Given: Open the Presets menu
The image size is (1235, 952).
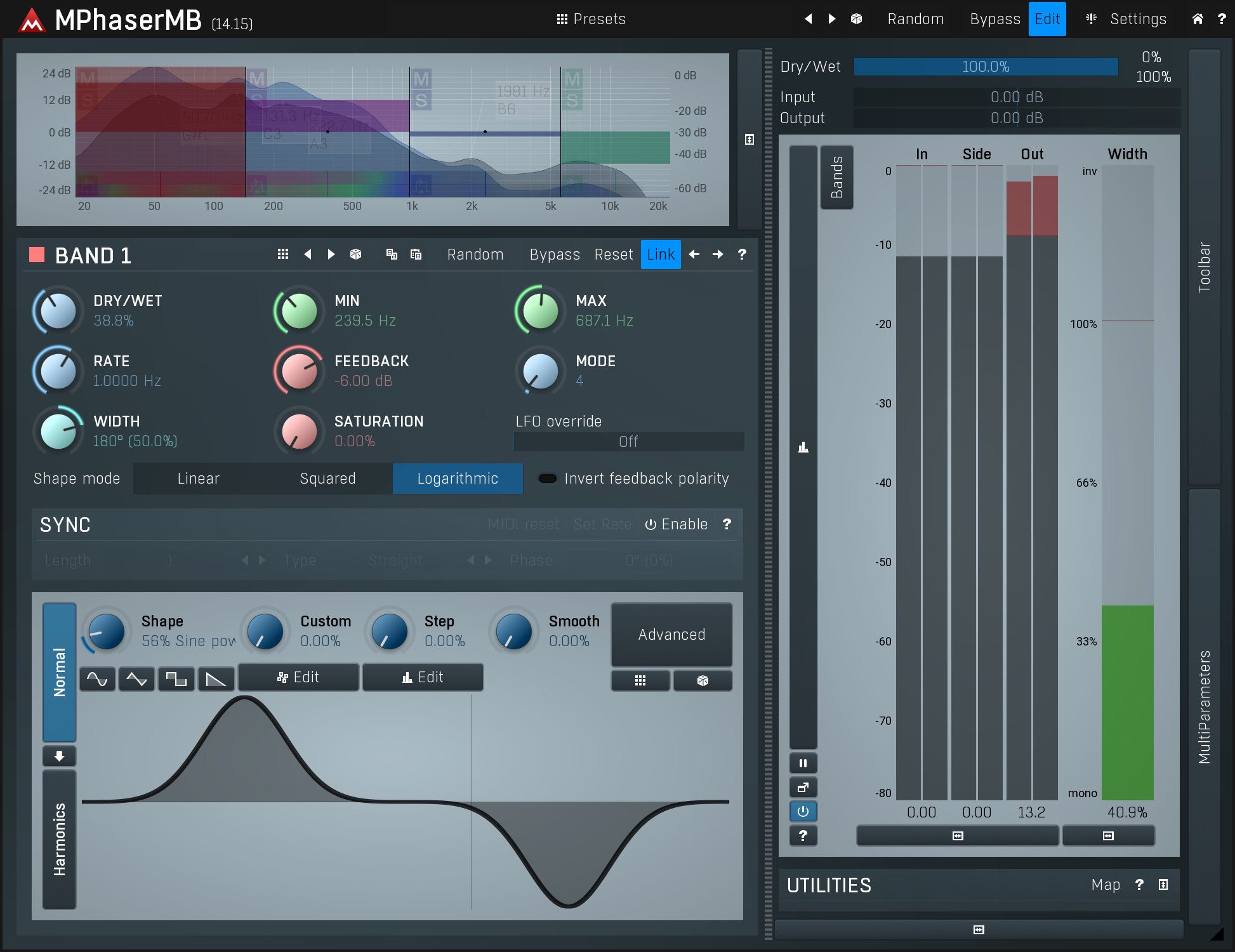Looking at the screenshot, I should (591, 19).
